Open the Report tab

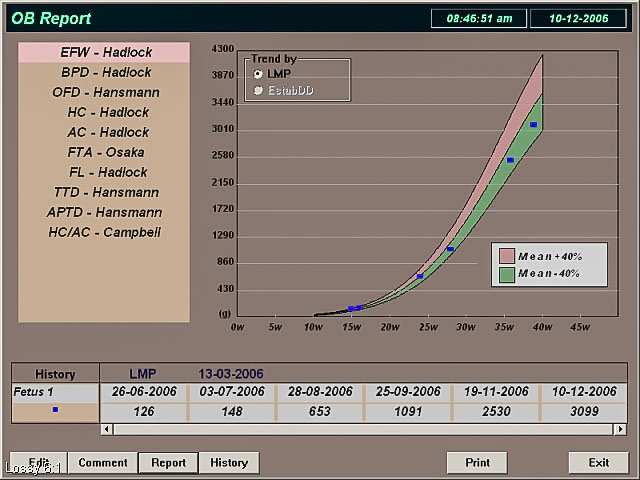pos(168,463)
